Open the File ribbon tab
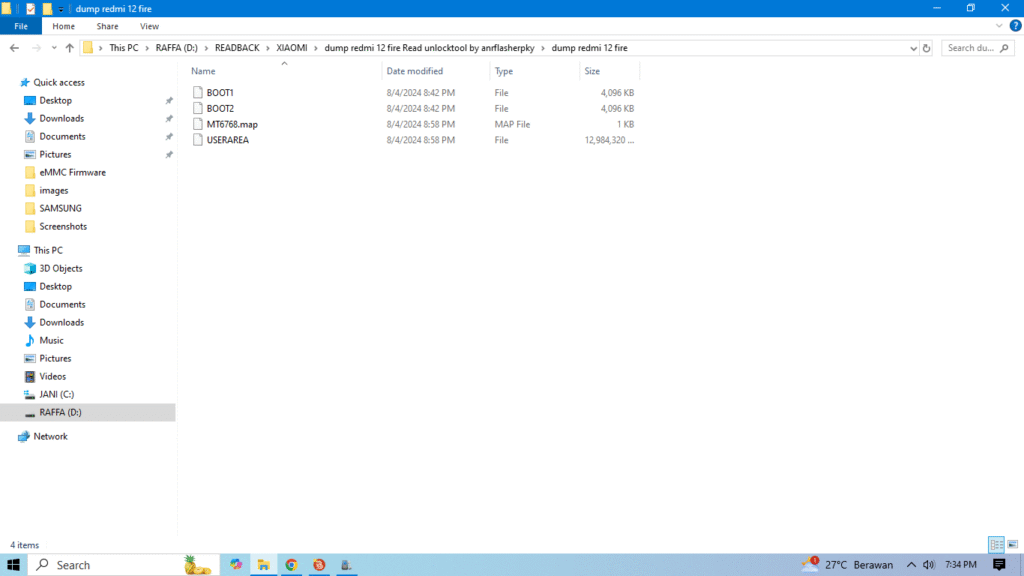 21,26
